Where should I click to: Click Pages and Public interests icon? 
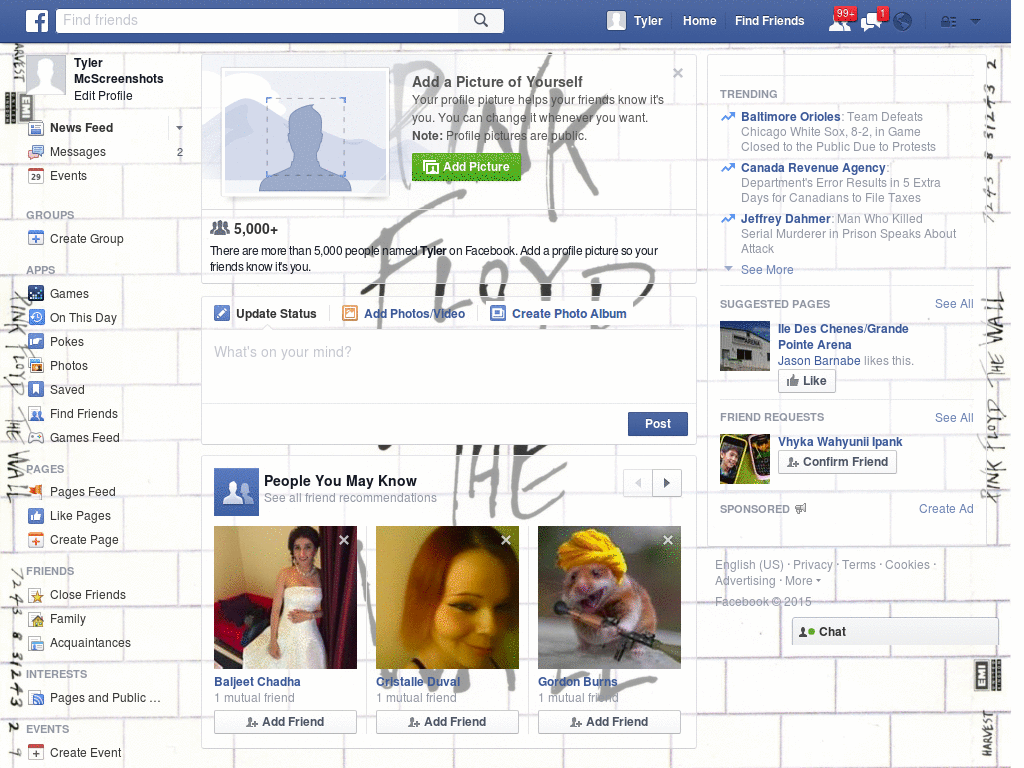[x=37, y=698]
